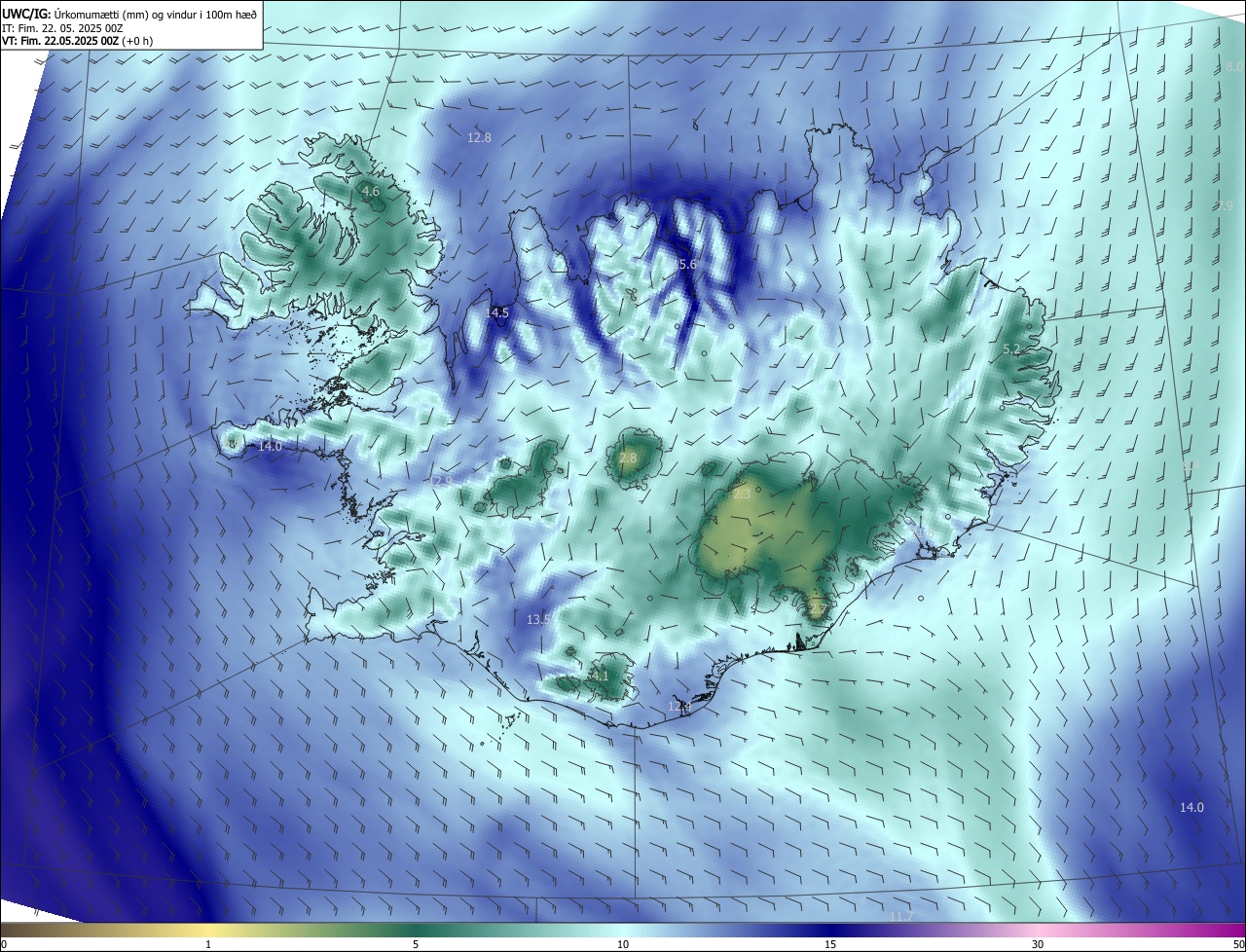Click the 2.3 value on the large yellow glacier
1246x952 pixels.
pos(742,494)
